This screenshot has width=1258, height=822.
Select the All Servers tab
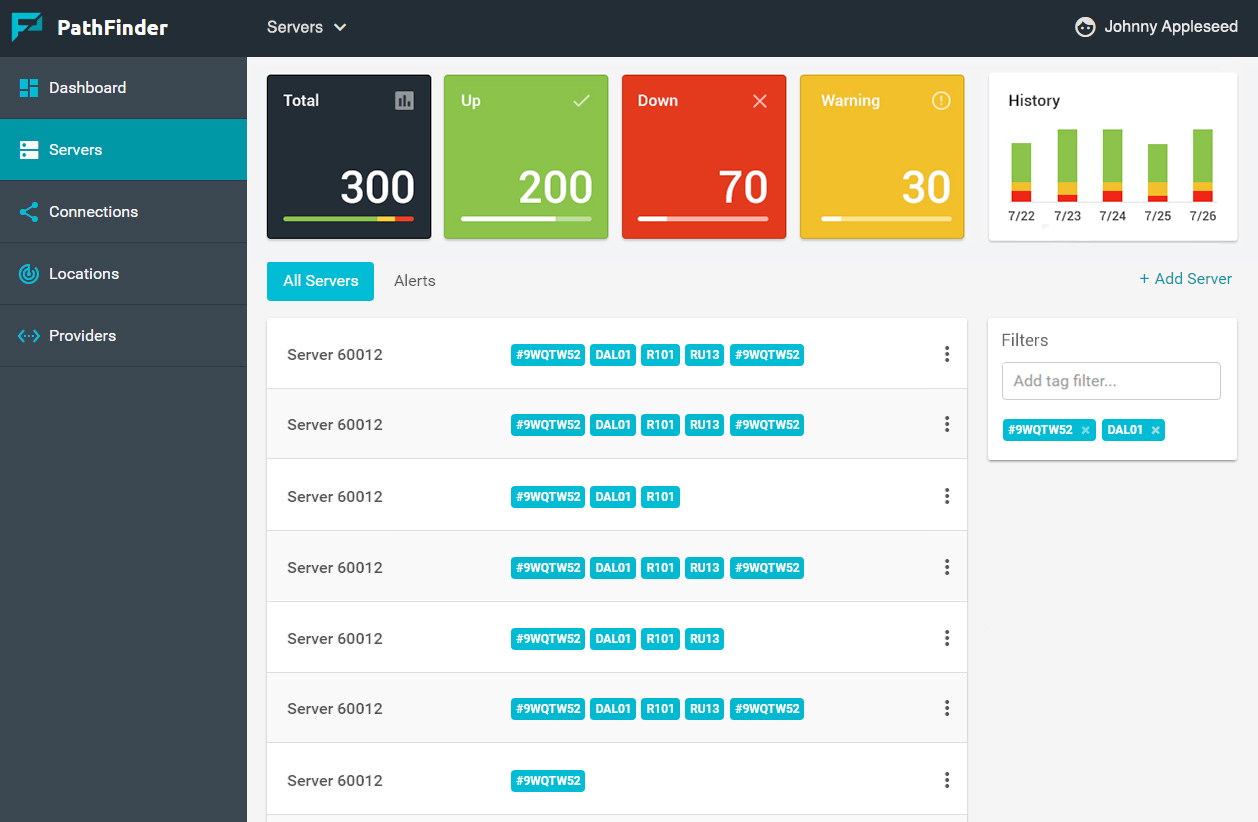[x=320, y=281]
